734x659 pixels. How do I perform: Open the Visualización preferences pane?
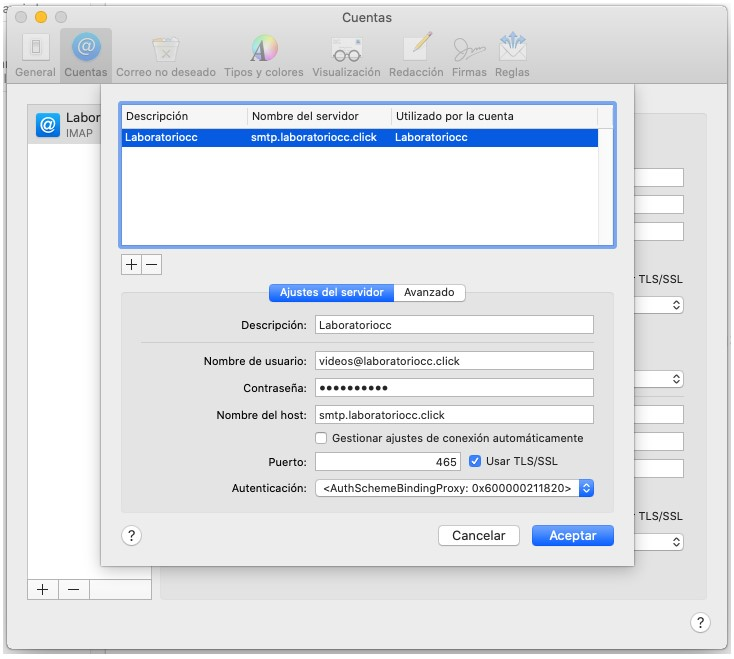pyautogui.click(x=346, y=56)
